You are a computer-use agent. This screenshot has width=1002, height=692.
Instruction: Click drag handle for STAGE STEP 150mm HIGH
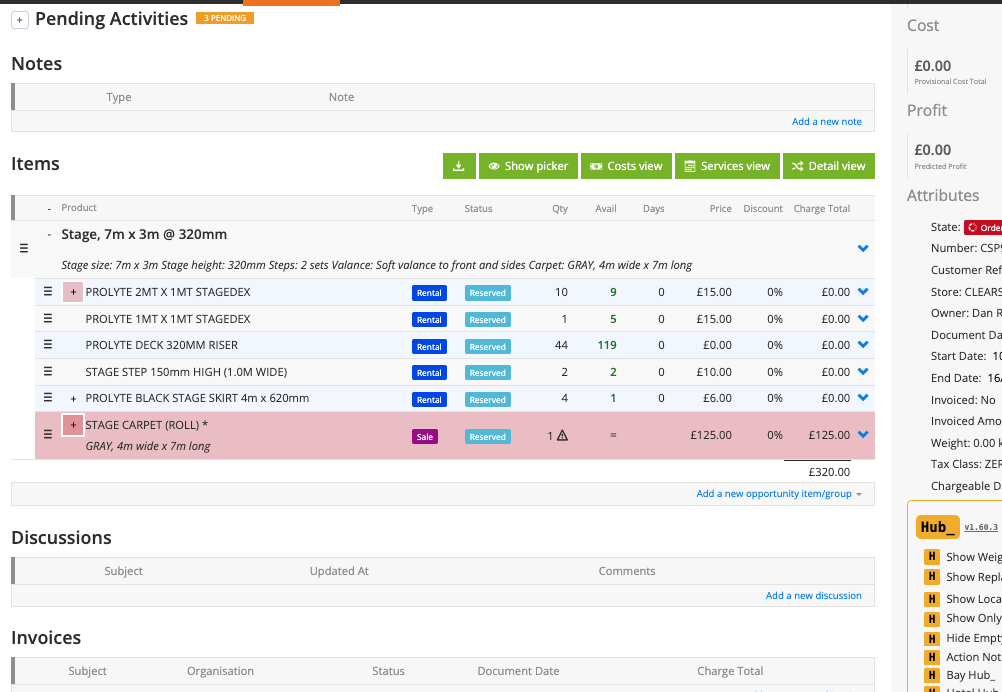pos(47,371)
